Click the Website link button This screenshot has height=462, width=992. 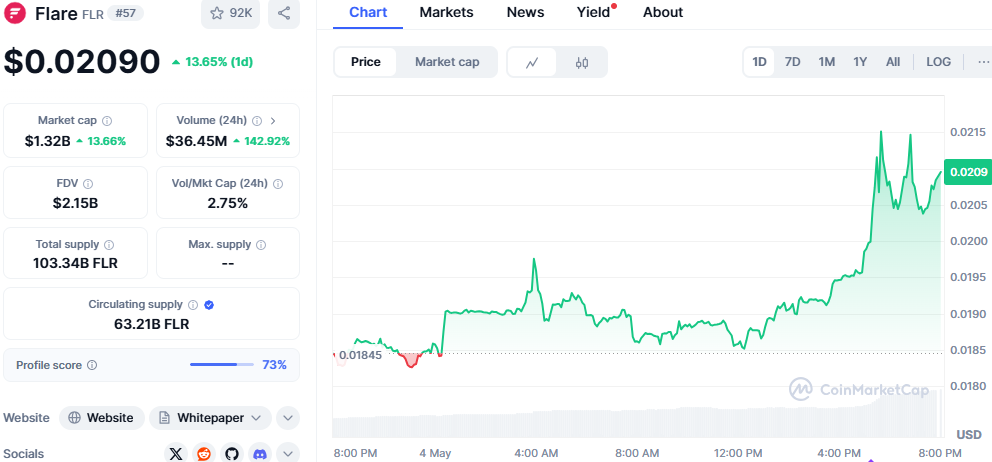pyautogui.click(x=101, y=418)
